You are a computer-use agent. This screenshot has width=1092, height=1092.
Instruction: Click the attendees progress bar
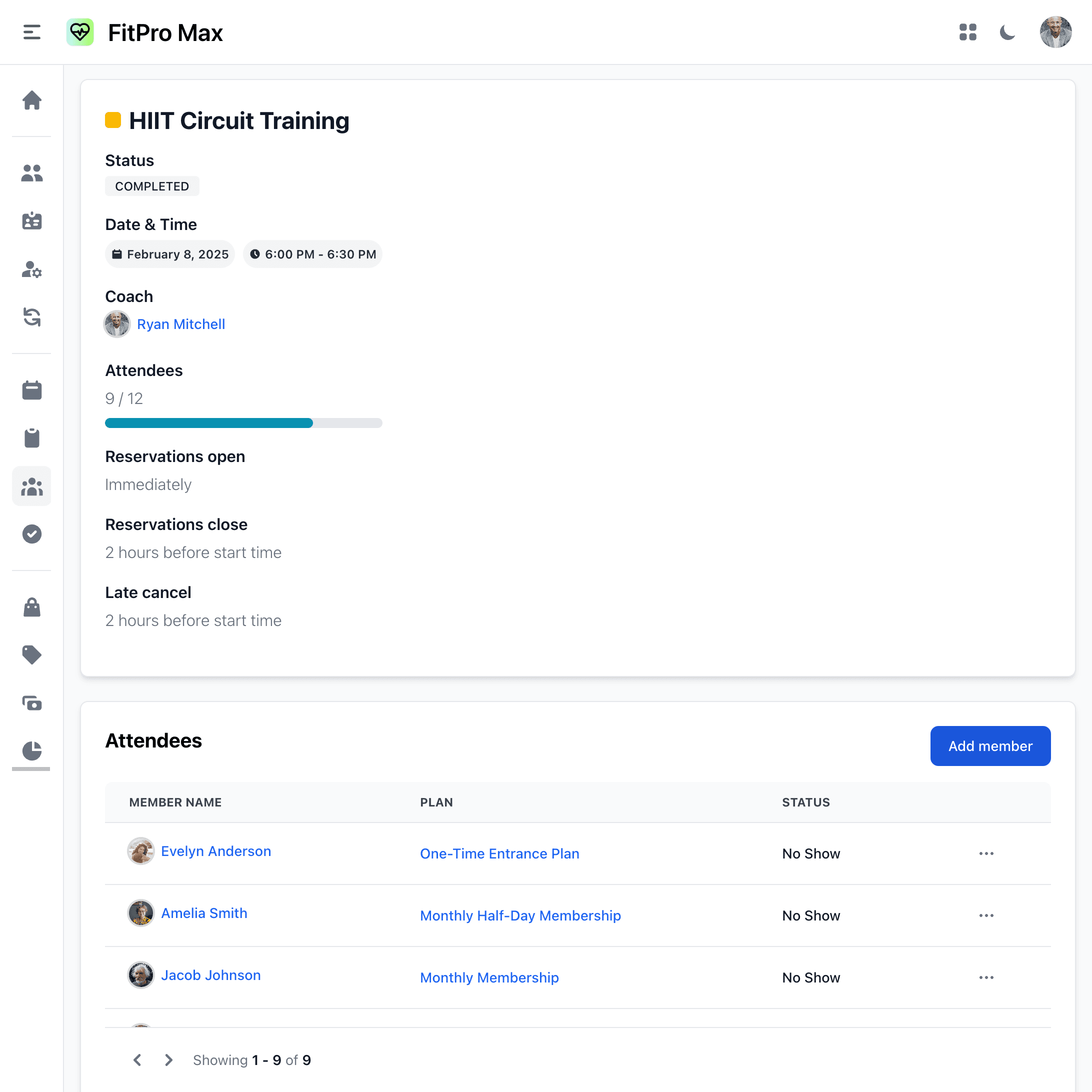[243, 423]
